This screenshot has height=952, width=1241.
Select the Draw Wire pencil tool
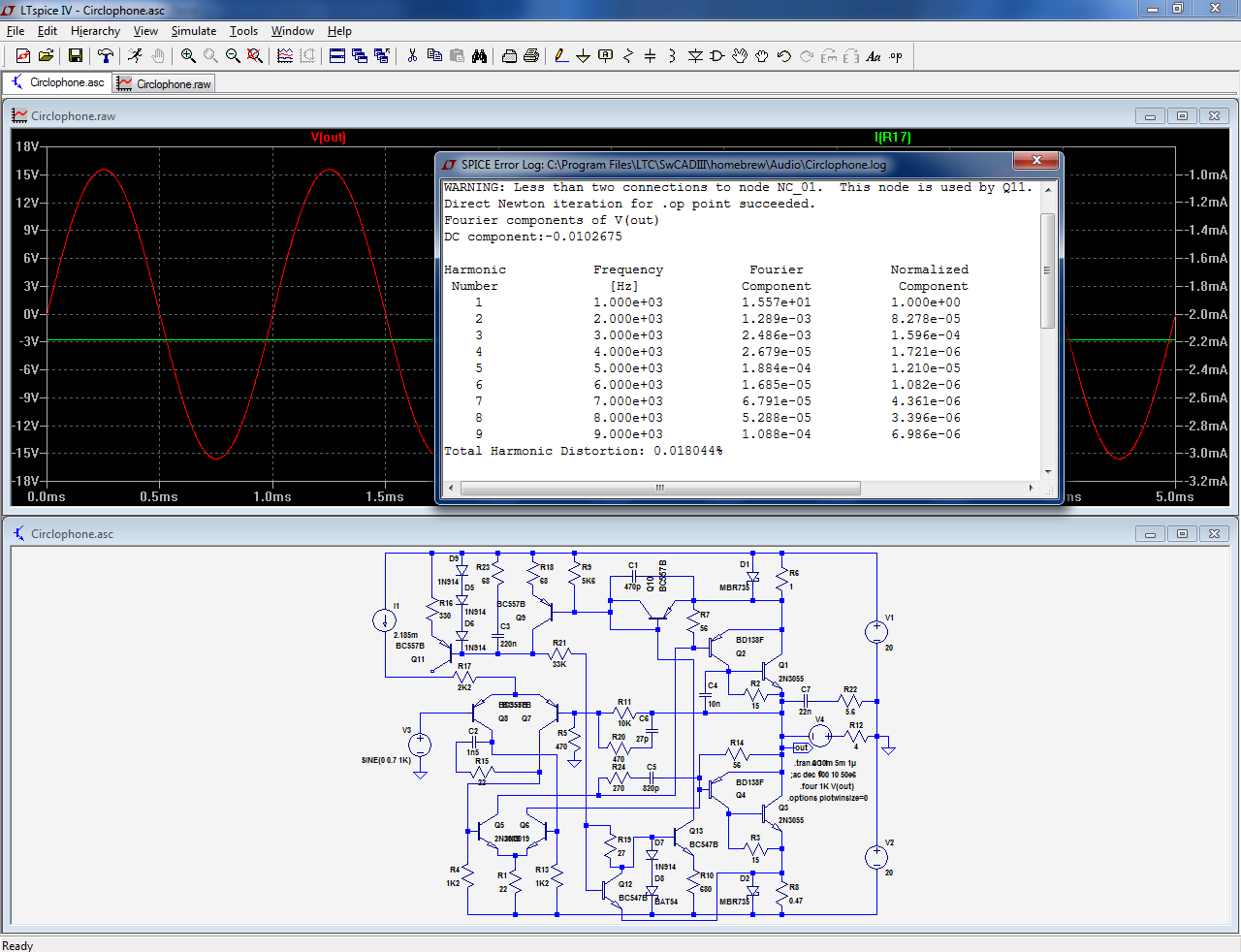tap(561, 56)
